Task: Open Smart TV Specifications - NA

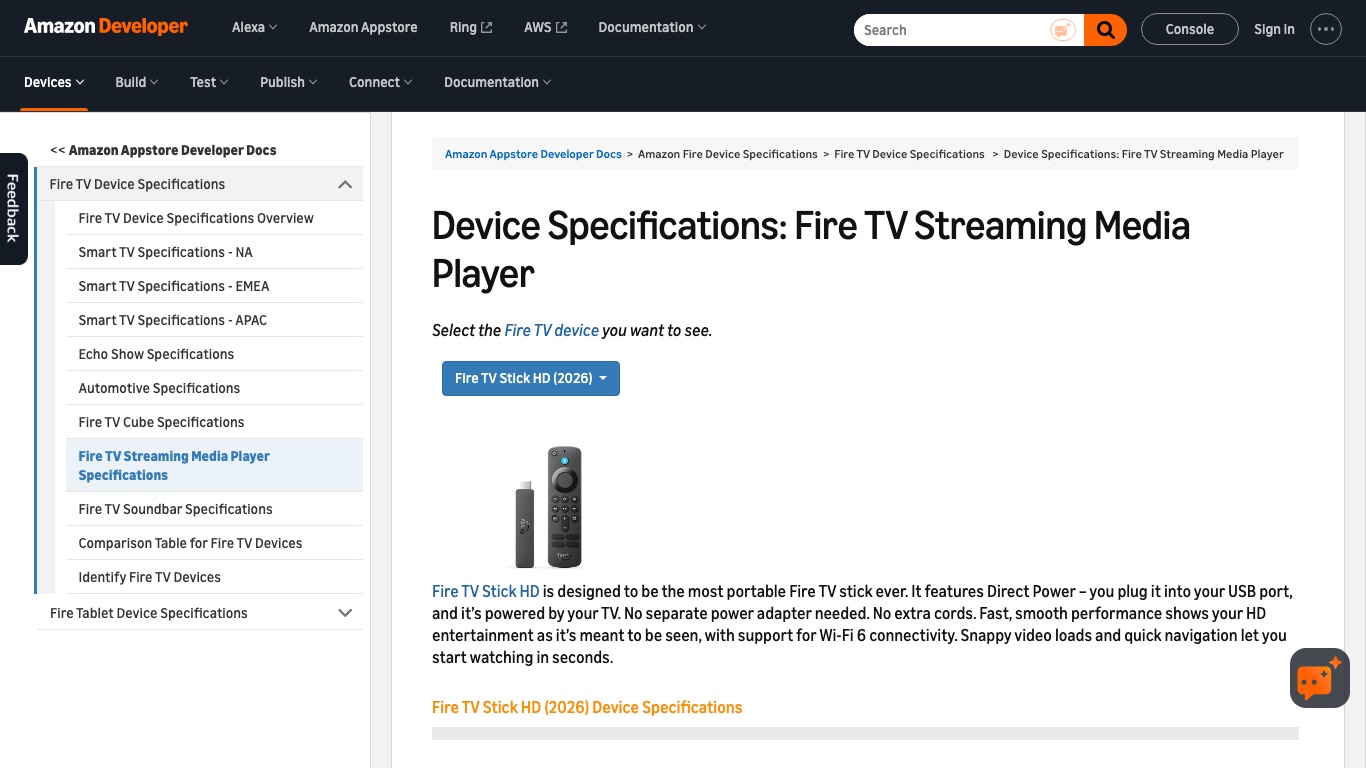Action: 166,252
